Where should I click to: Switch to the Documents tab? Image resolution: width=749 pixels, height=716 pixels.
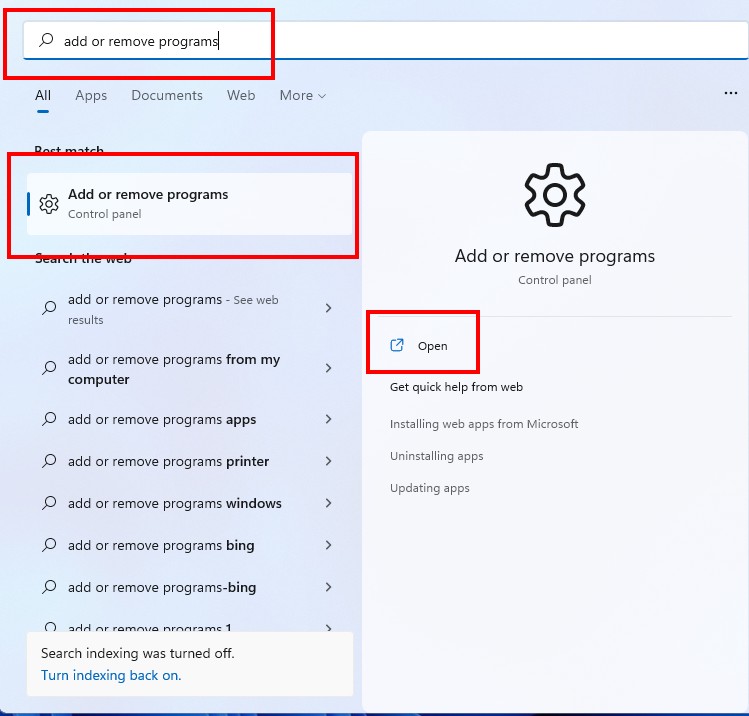click(167, 95)
